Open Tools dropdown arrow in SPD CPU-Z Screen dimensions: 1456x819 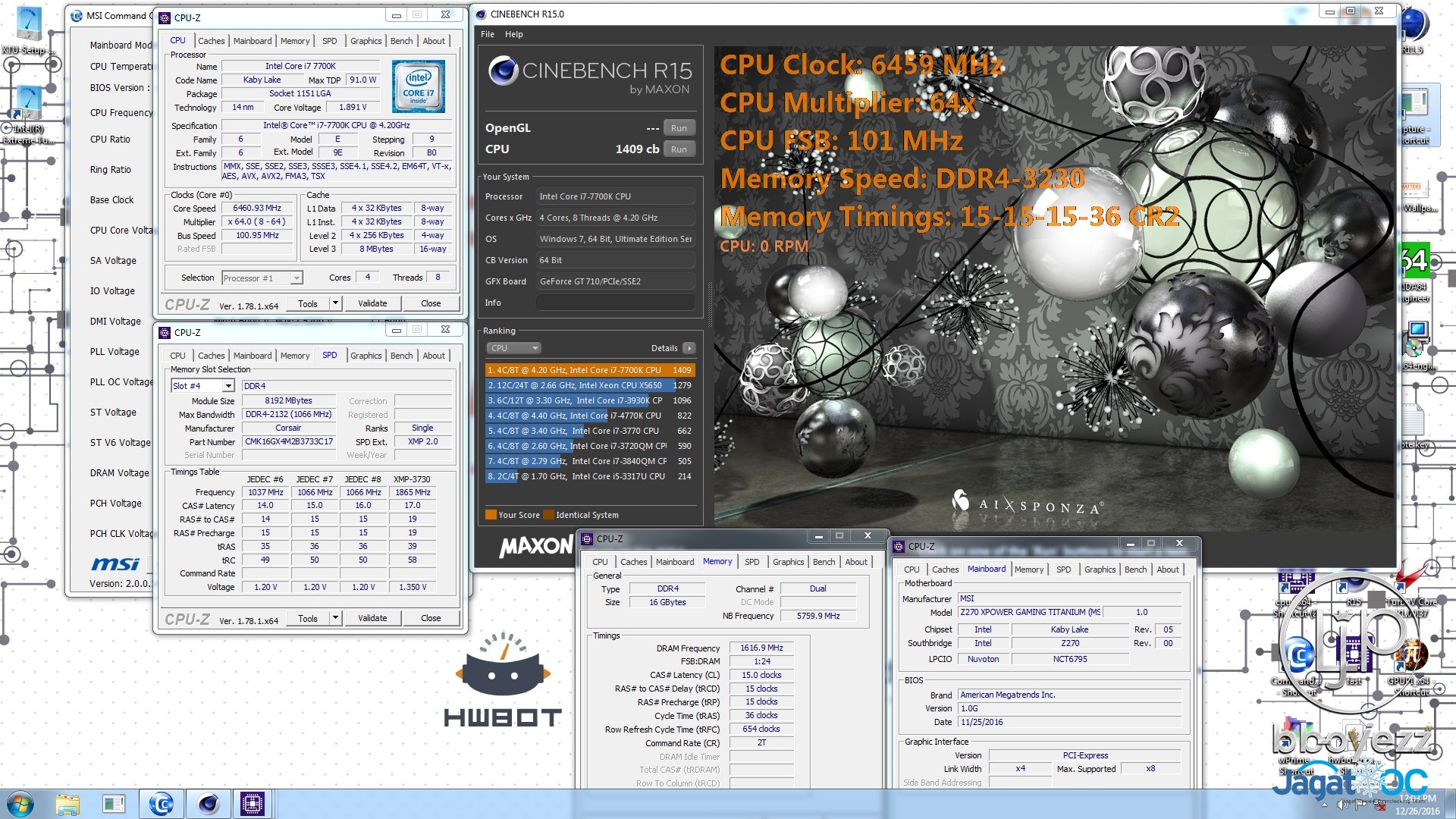point(335,618)
